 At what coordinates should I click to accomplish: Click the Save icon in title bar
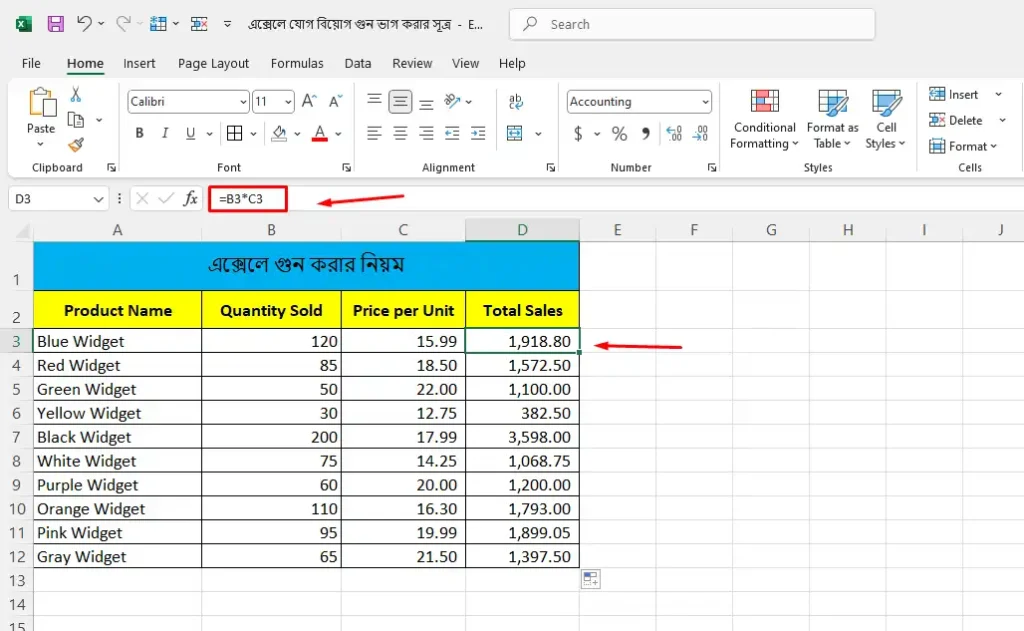click(56, 24)
